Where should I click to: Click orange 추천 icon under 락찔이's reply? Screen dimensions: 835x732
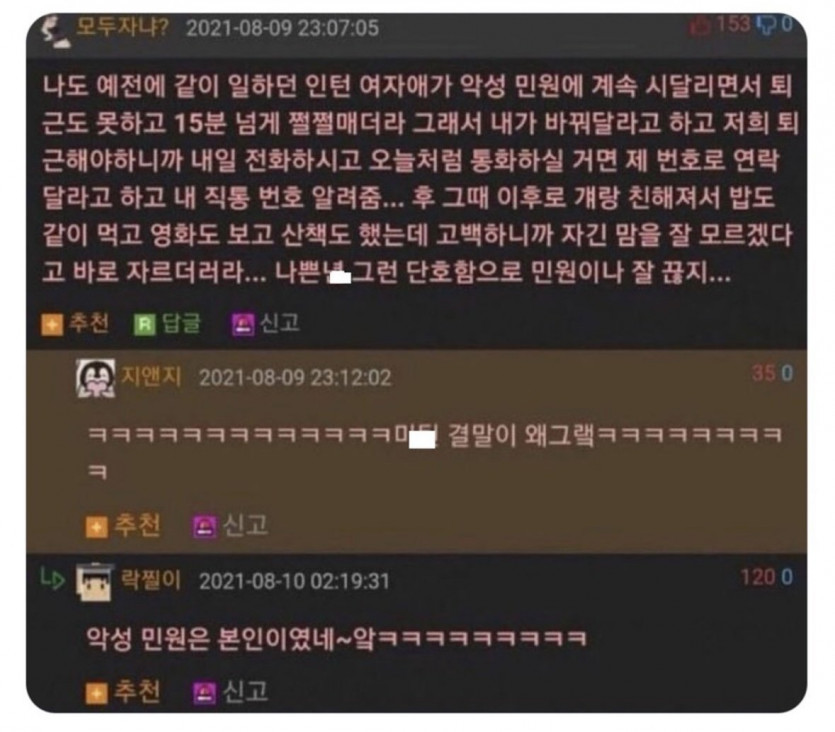point(96,693)
